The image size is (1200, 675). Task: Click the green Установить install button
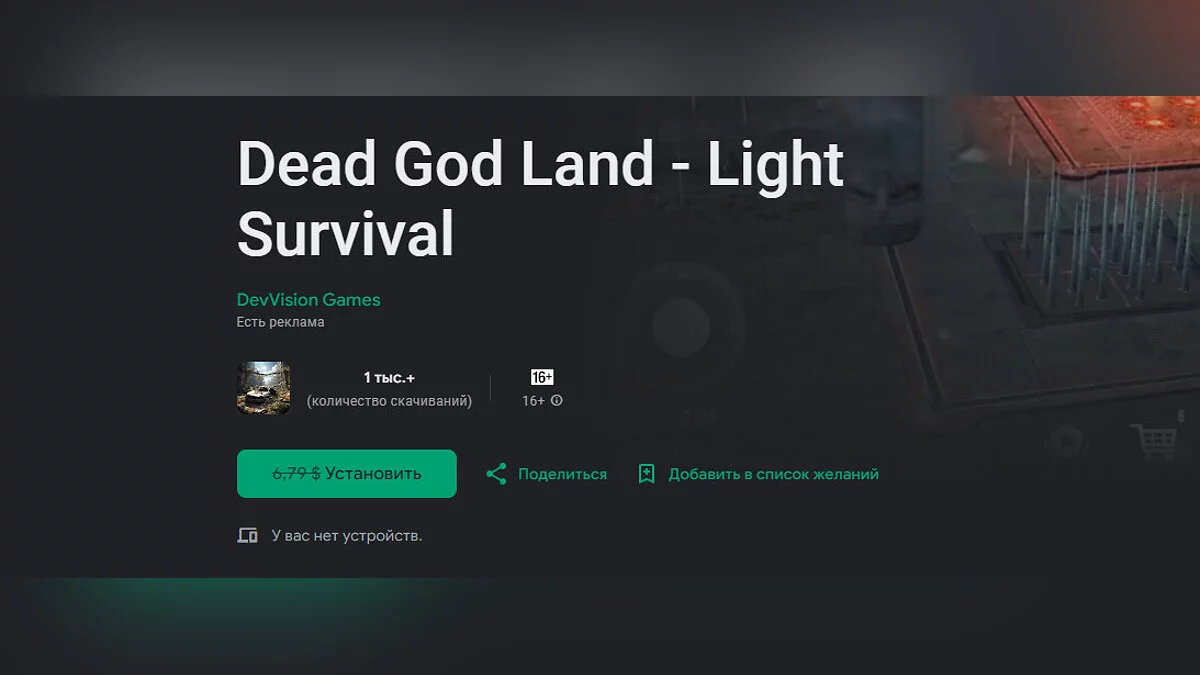[346, 474]
